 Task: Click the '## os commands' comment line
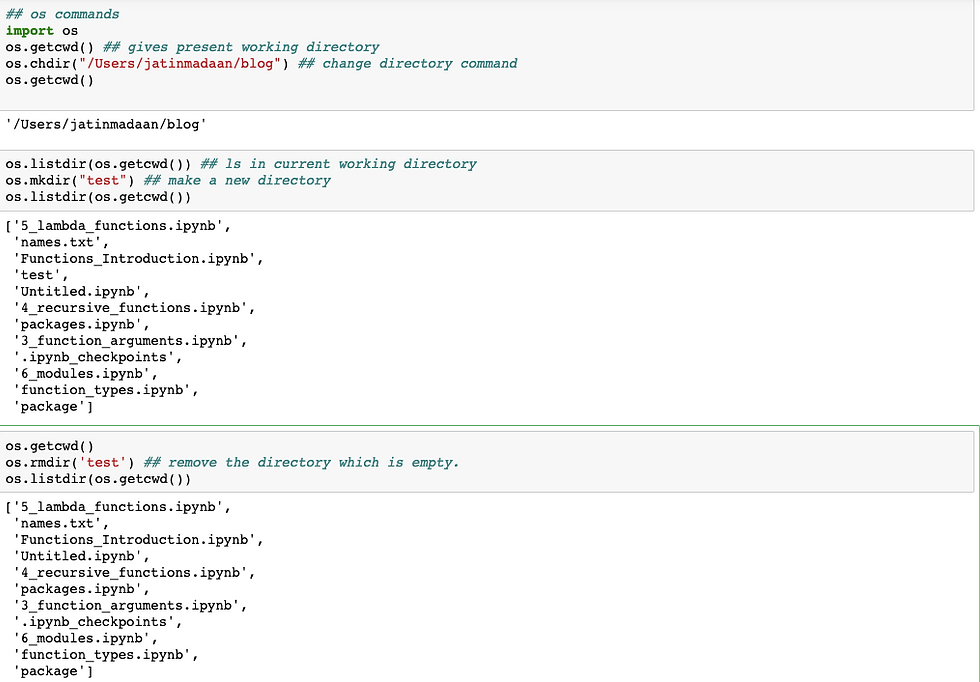tap(62, 14)
